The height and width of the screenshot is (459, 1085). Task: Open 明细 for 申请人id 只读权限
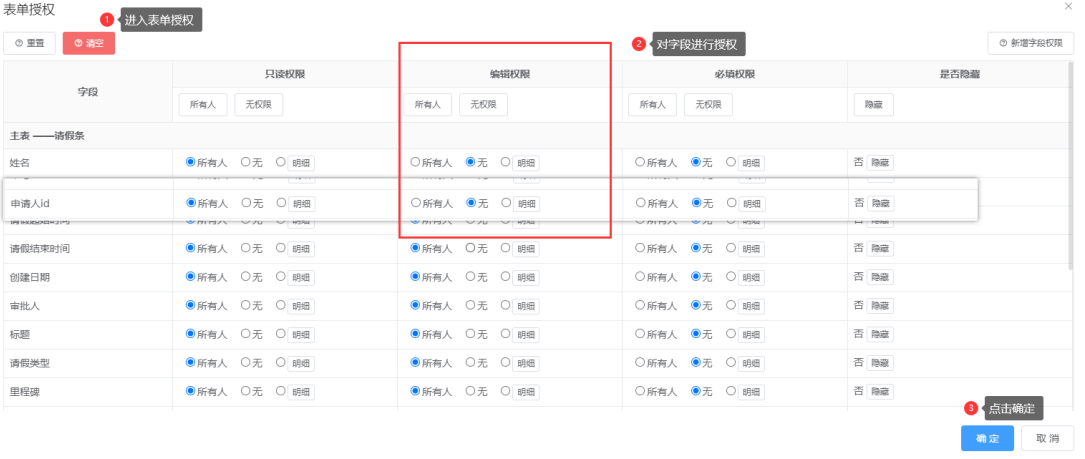pyautogui.click(x=302, y=204)
